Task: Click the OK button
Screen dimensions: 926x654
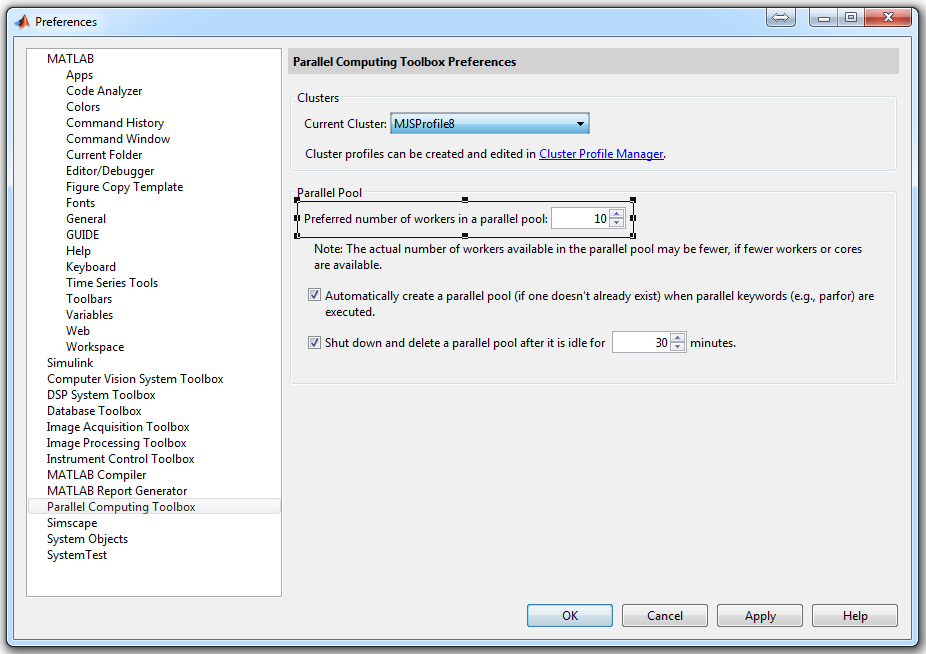Action: [x=570, y=616]
